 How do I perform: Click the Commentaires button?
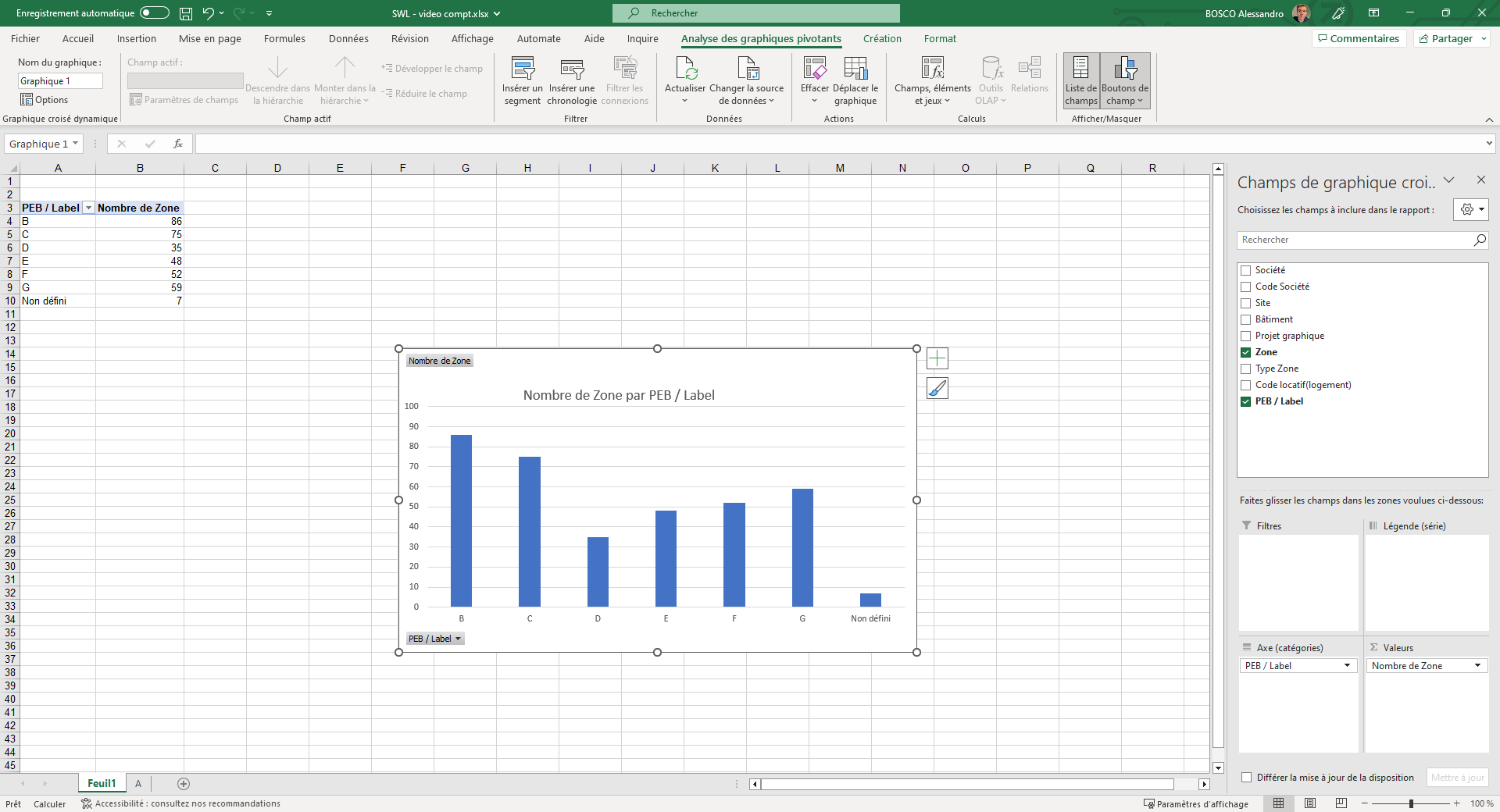tap(1359, 38)
